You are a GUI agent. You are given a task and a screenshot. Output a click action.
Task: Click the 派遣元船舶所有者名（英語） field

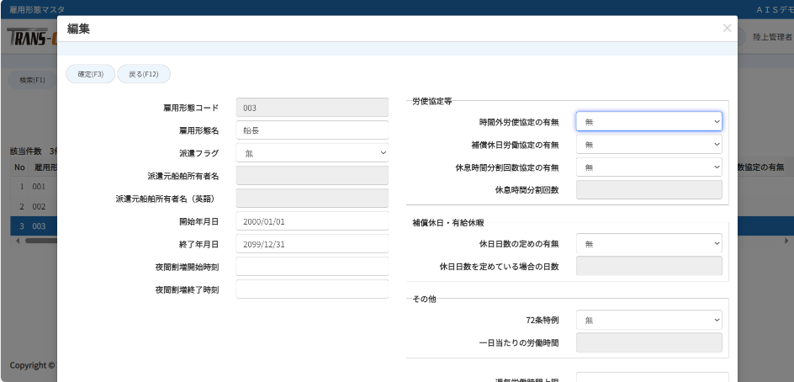pos(312,198)
